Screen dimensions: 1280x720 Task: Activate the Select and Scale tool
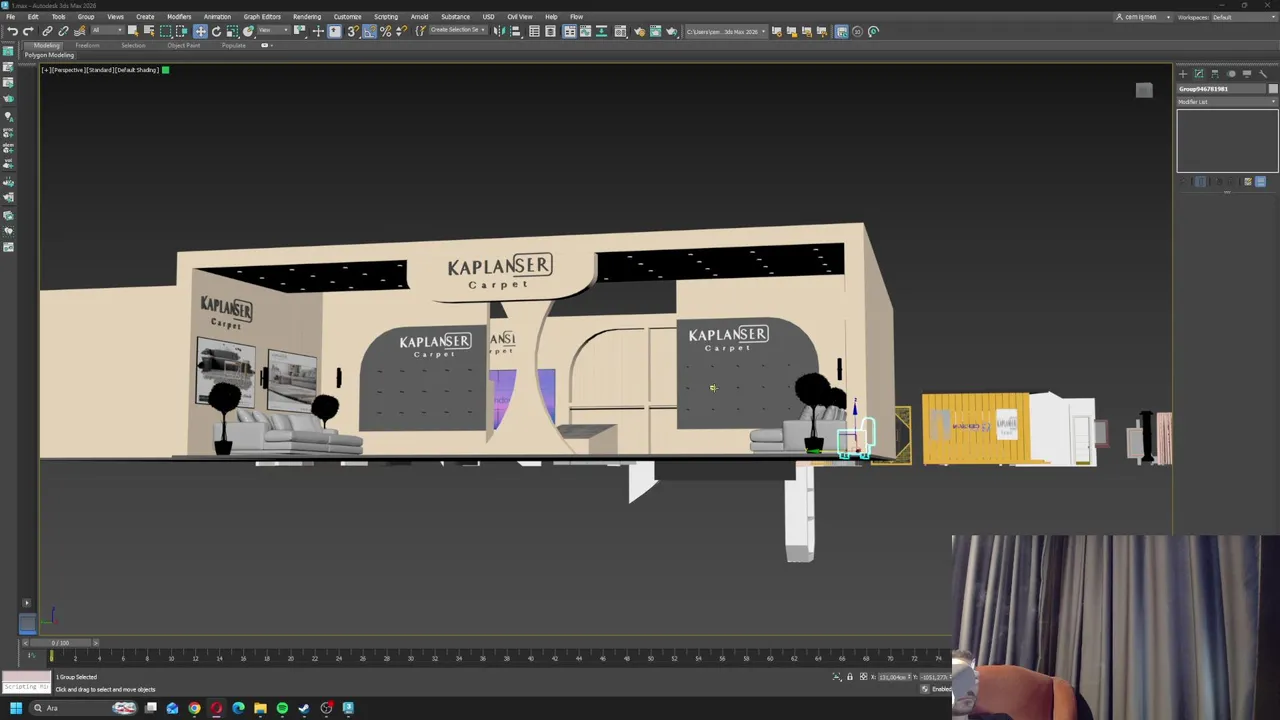click(x=232, y=31)
